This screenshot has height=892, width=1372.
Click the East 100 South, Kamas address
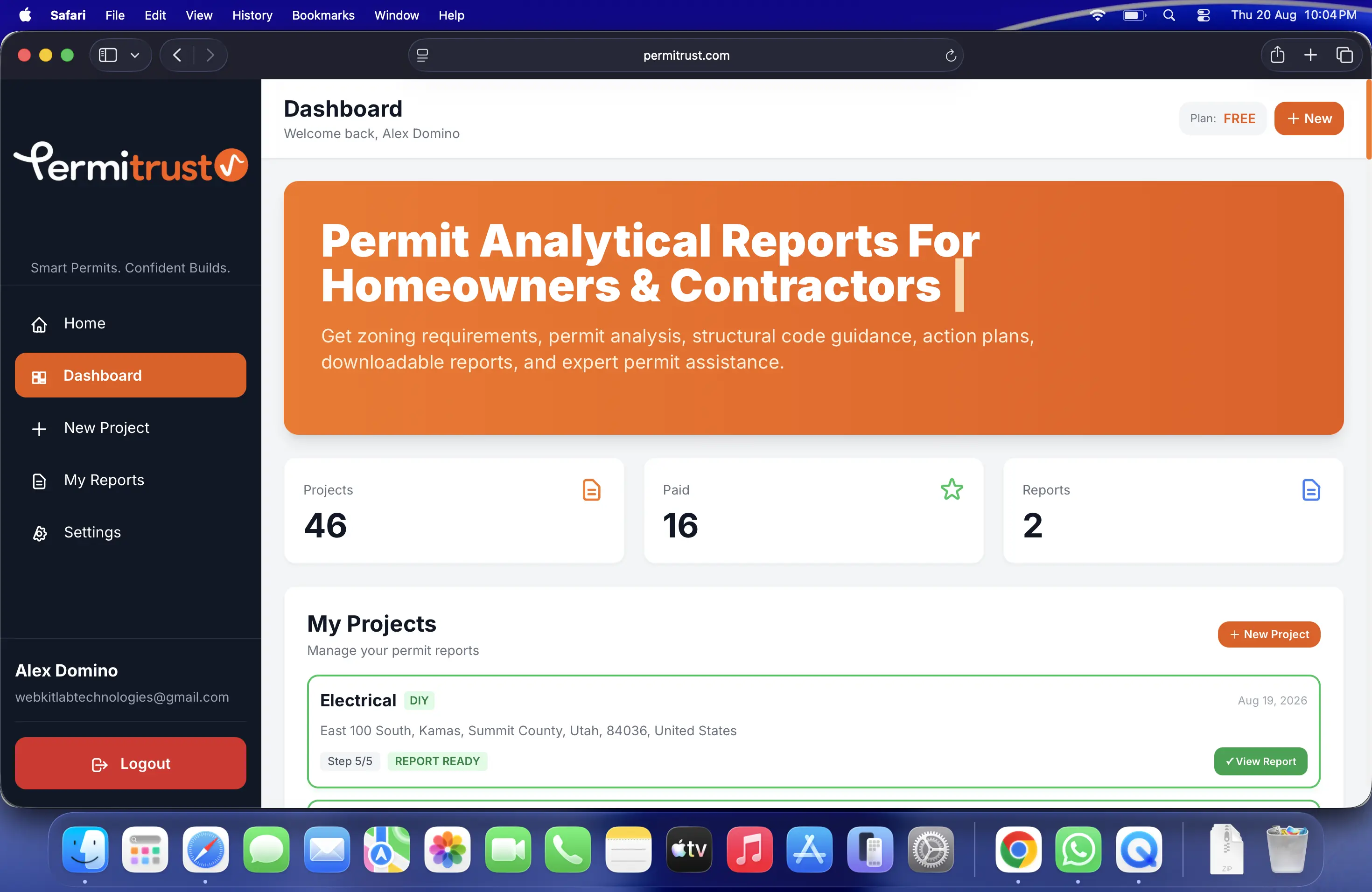tap(528, 730)
